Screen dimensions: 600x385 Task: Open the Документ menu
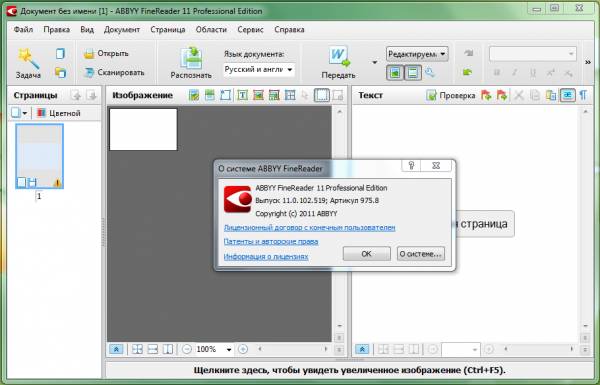122,29
